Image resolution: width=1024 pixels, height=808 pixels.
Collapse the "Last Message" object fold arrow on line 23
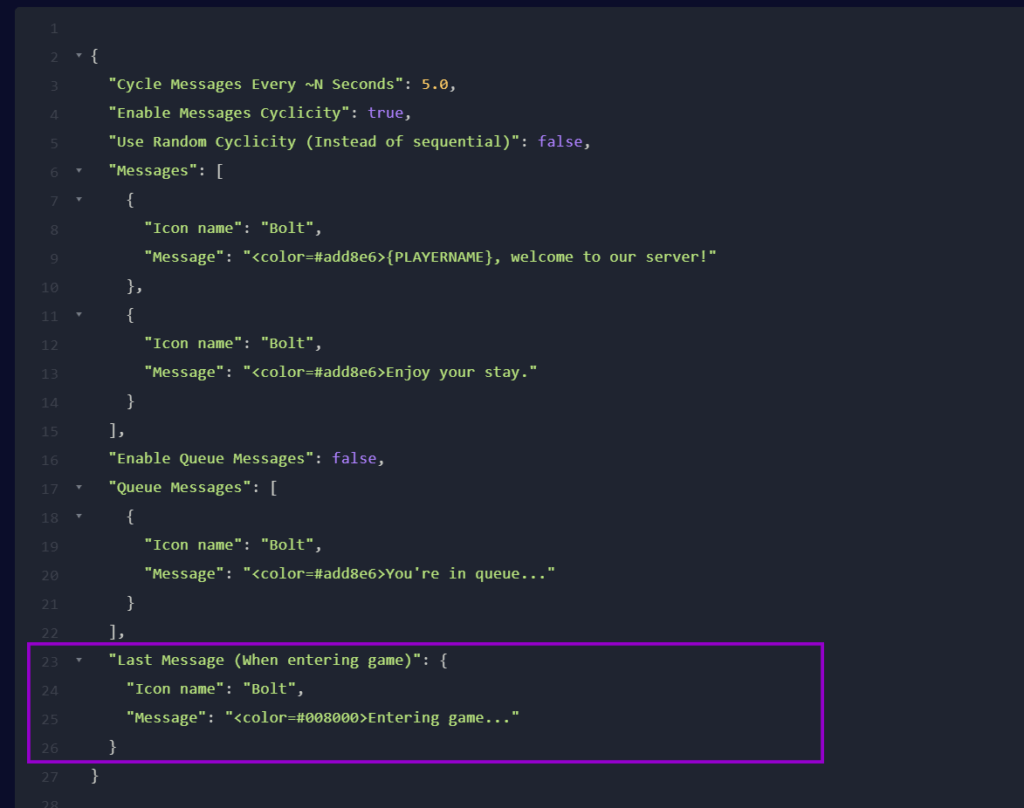click(x=78, y=660)
